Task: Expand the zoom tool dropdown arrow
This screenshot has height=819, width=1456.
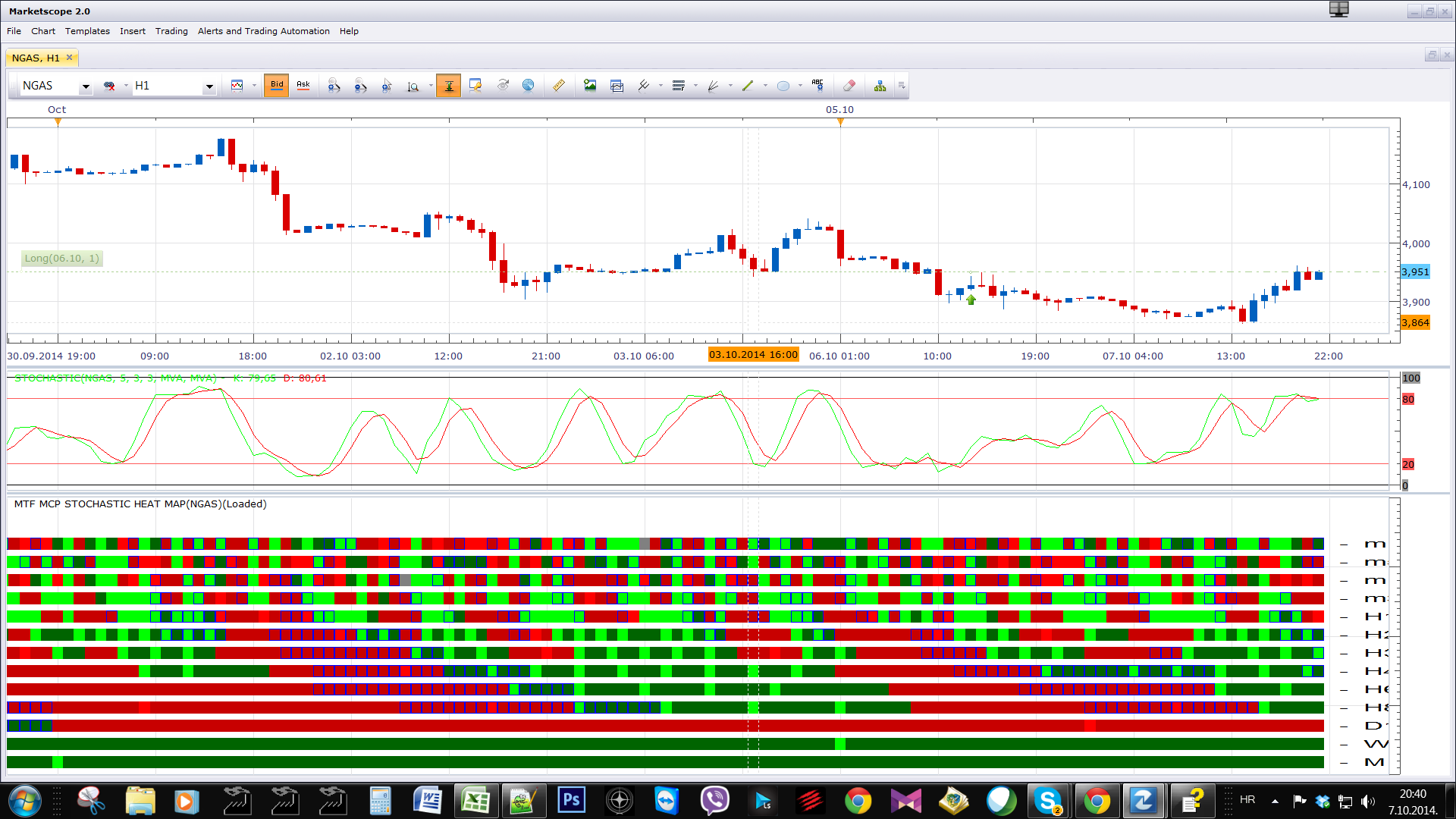Action: (431, 86)
